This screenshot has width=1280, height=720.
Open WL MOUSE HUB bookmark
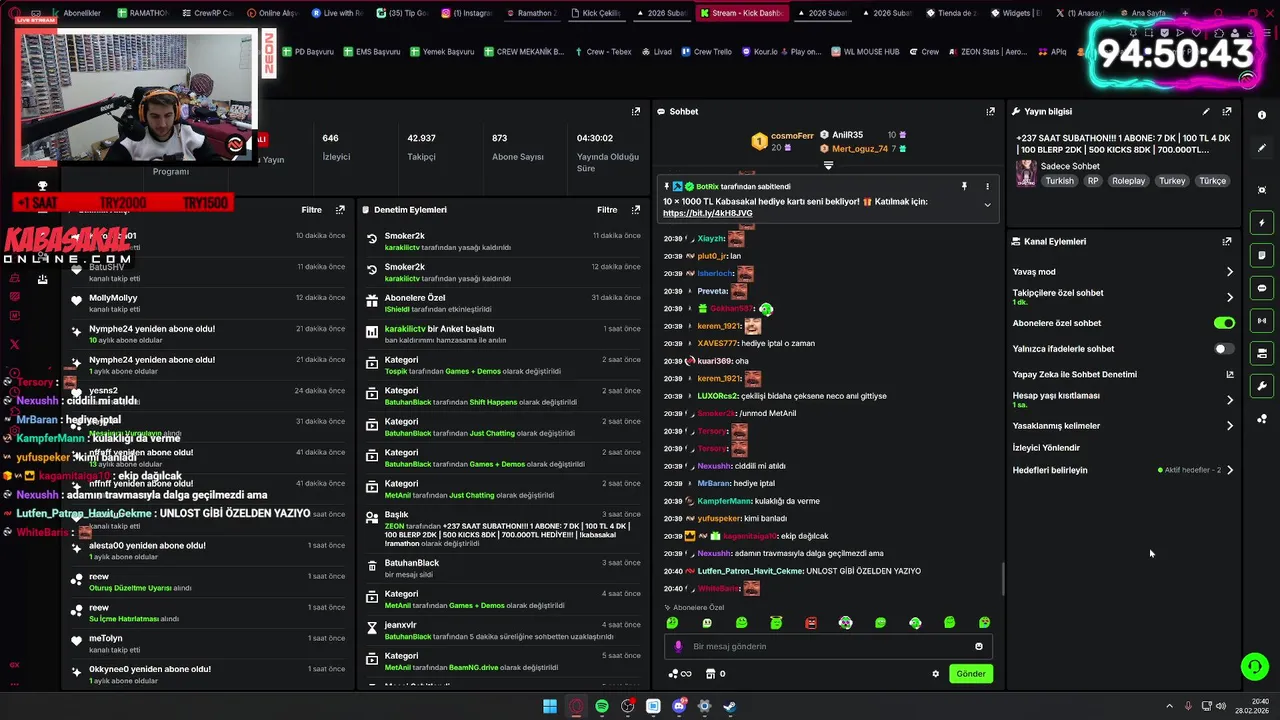tap(865, 51)
